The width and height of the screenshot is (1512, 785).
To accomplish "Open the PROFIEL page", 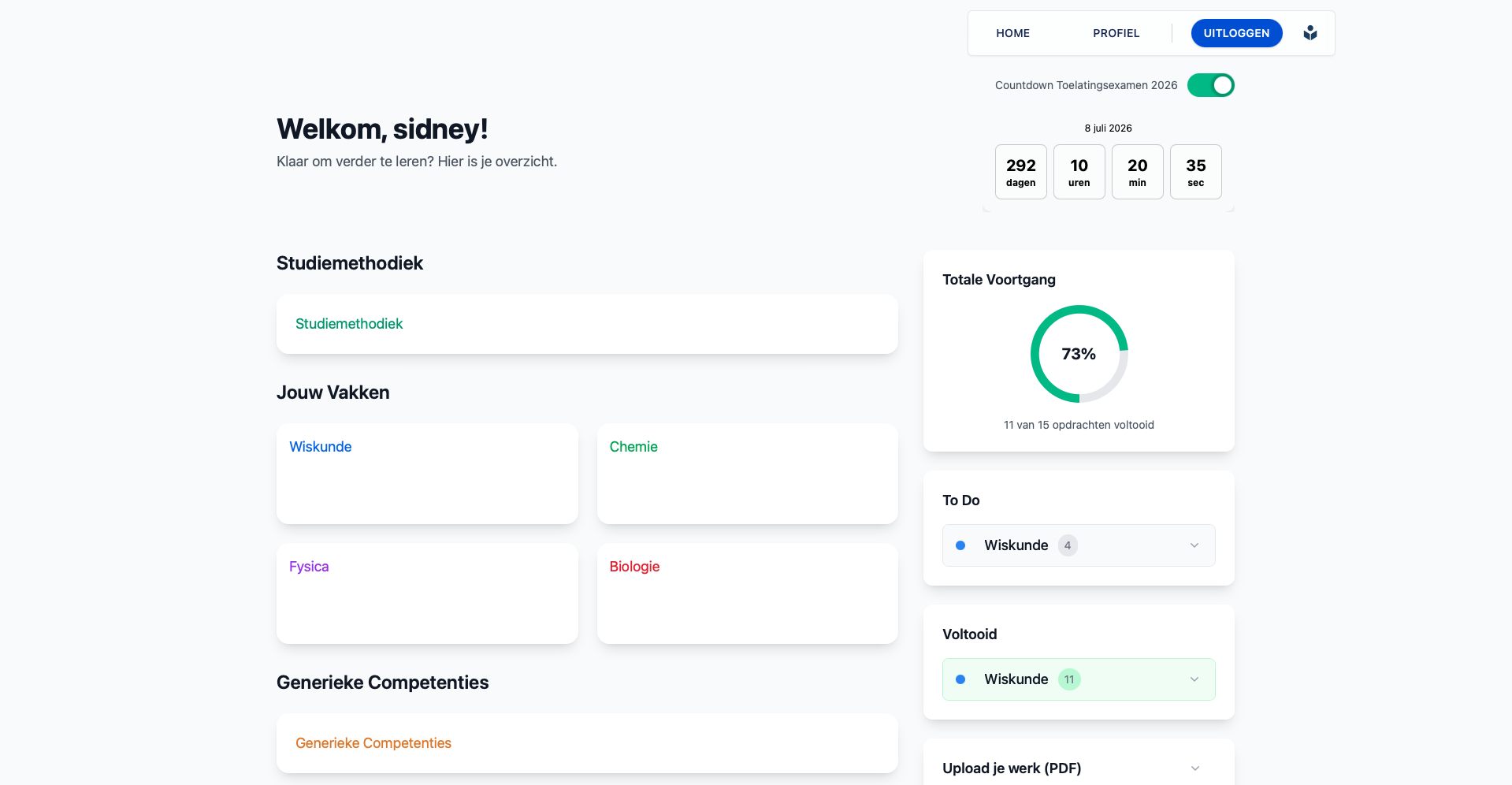I will 1116,33.
